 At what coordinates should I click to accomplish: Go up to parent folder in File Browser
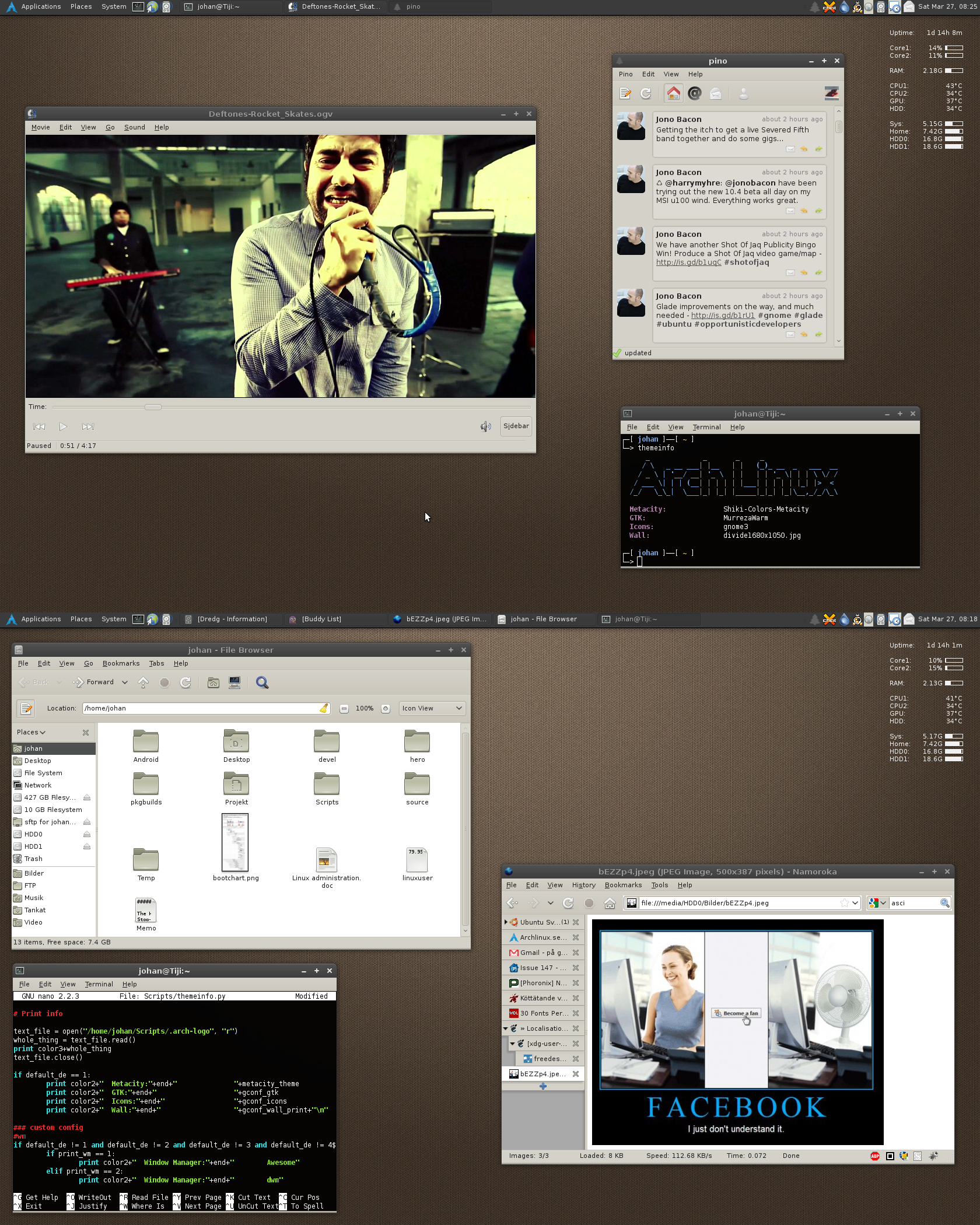pos(143,682)
